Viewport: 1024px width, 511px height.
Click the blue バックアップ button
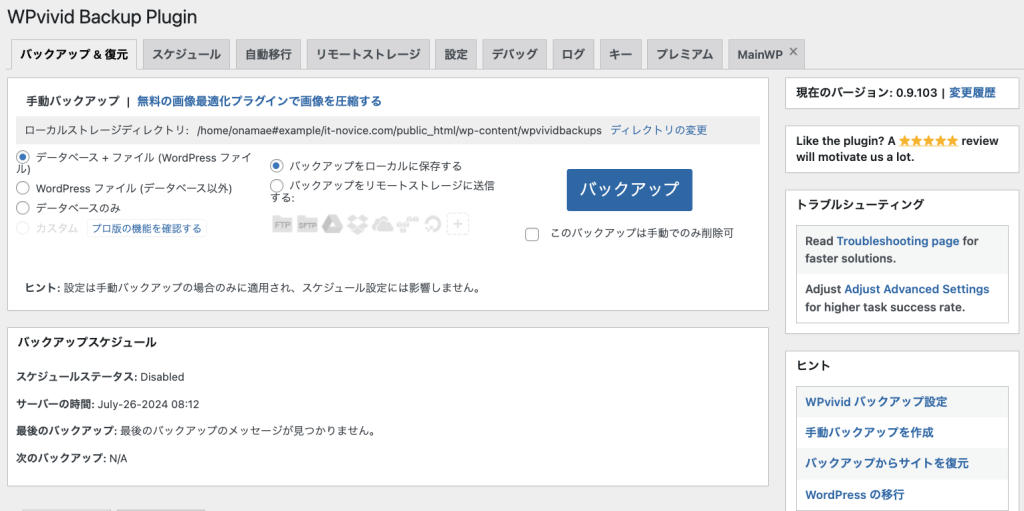[630, 190]
